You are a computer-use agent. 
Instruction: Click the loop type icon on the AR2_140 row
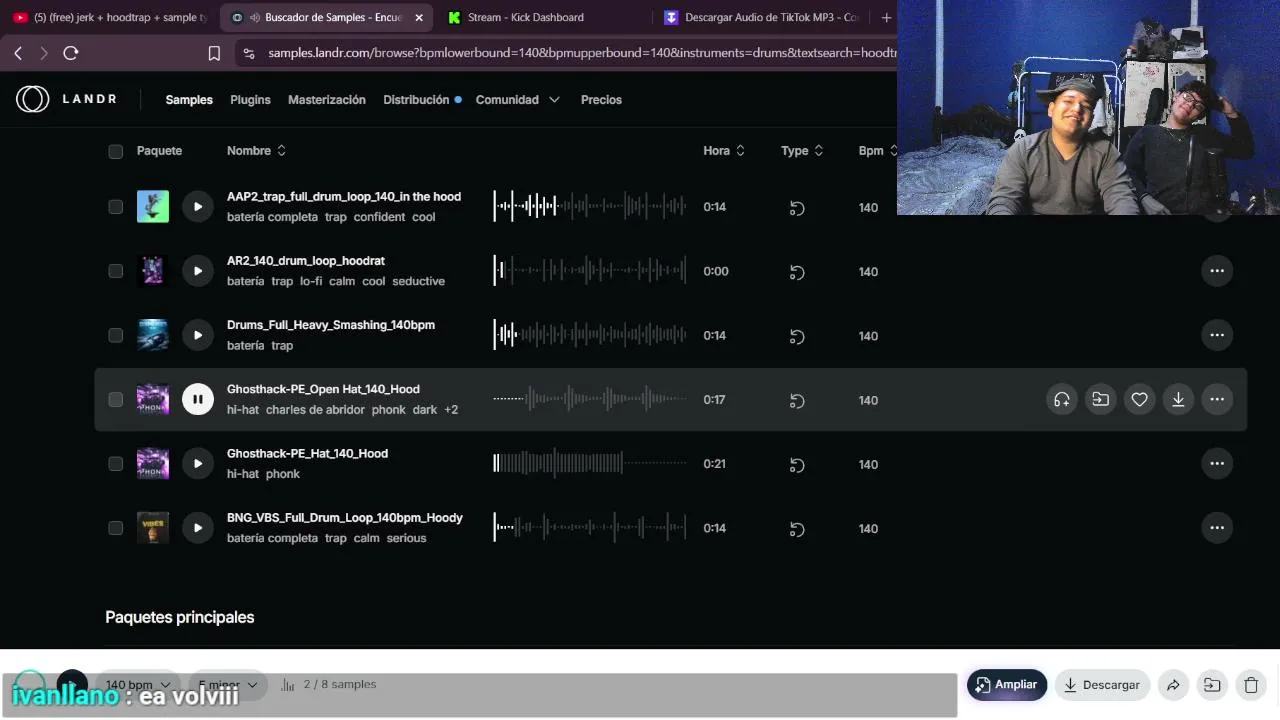(797, 272)
